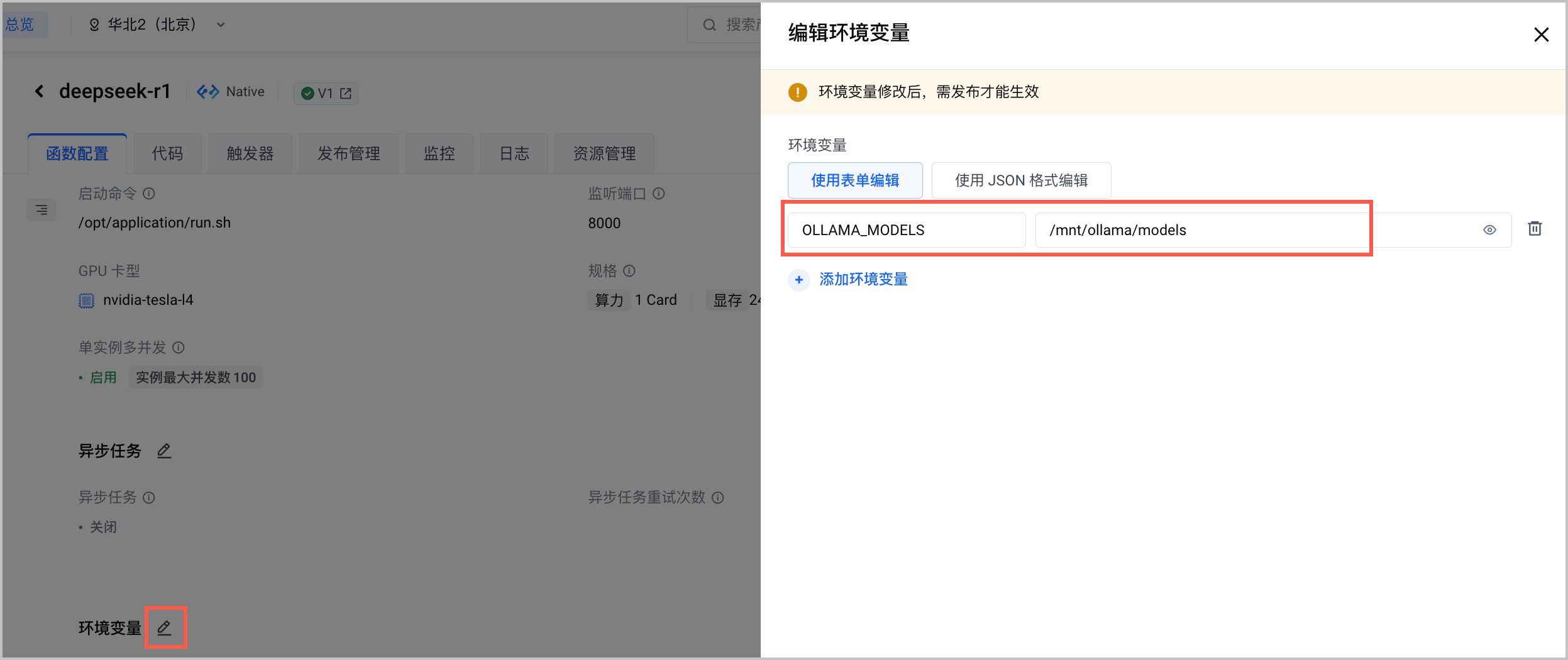The height and width of the screenshot is (660, 1568).
Task: Close the edit environment variables panel
Action: (1541, 35)
